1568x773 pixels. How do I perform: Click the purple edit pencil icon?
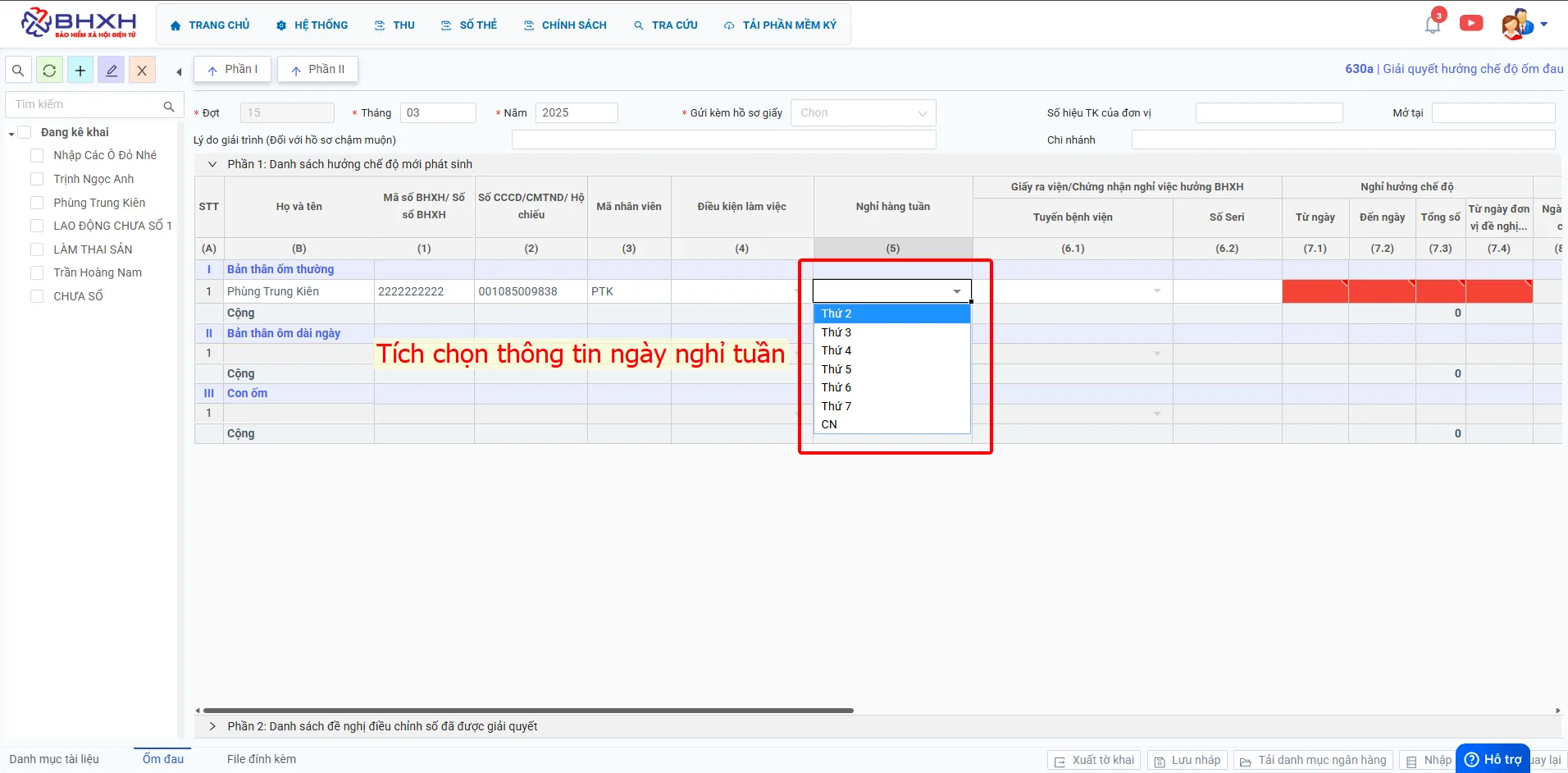112,71
